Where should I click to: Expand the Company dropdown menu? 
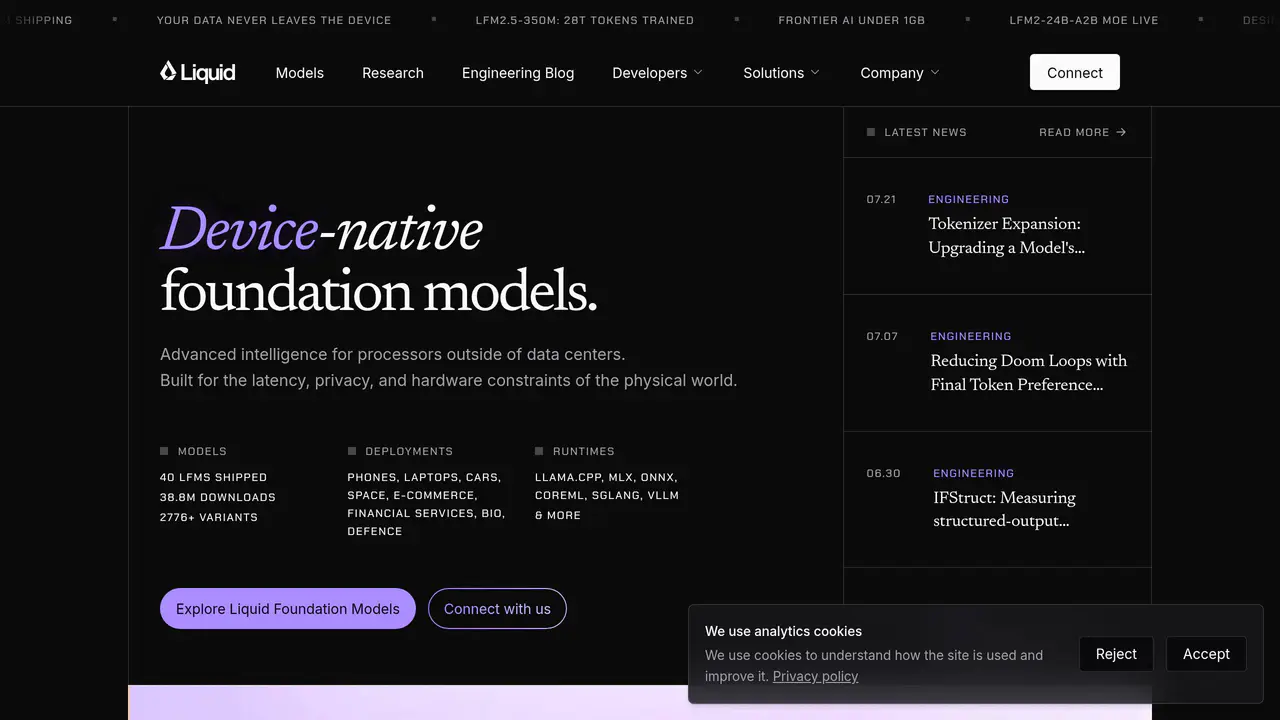tap(900, 73)
